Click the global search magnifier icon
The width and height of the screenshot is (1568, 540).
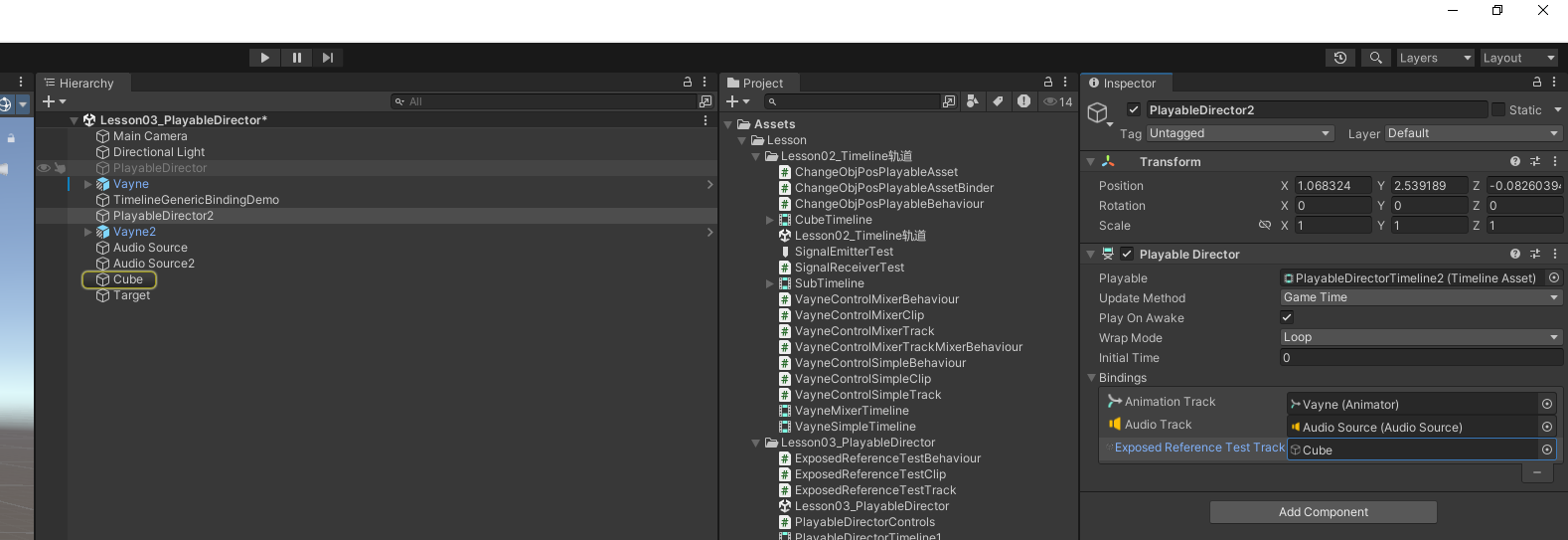(1375, 58)
